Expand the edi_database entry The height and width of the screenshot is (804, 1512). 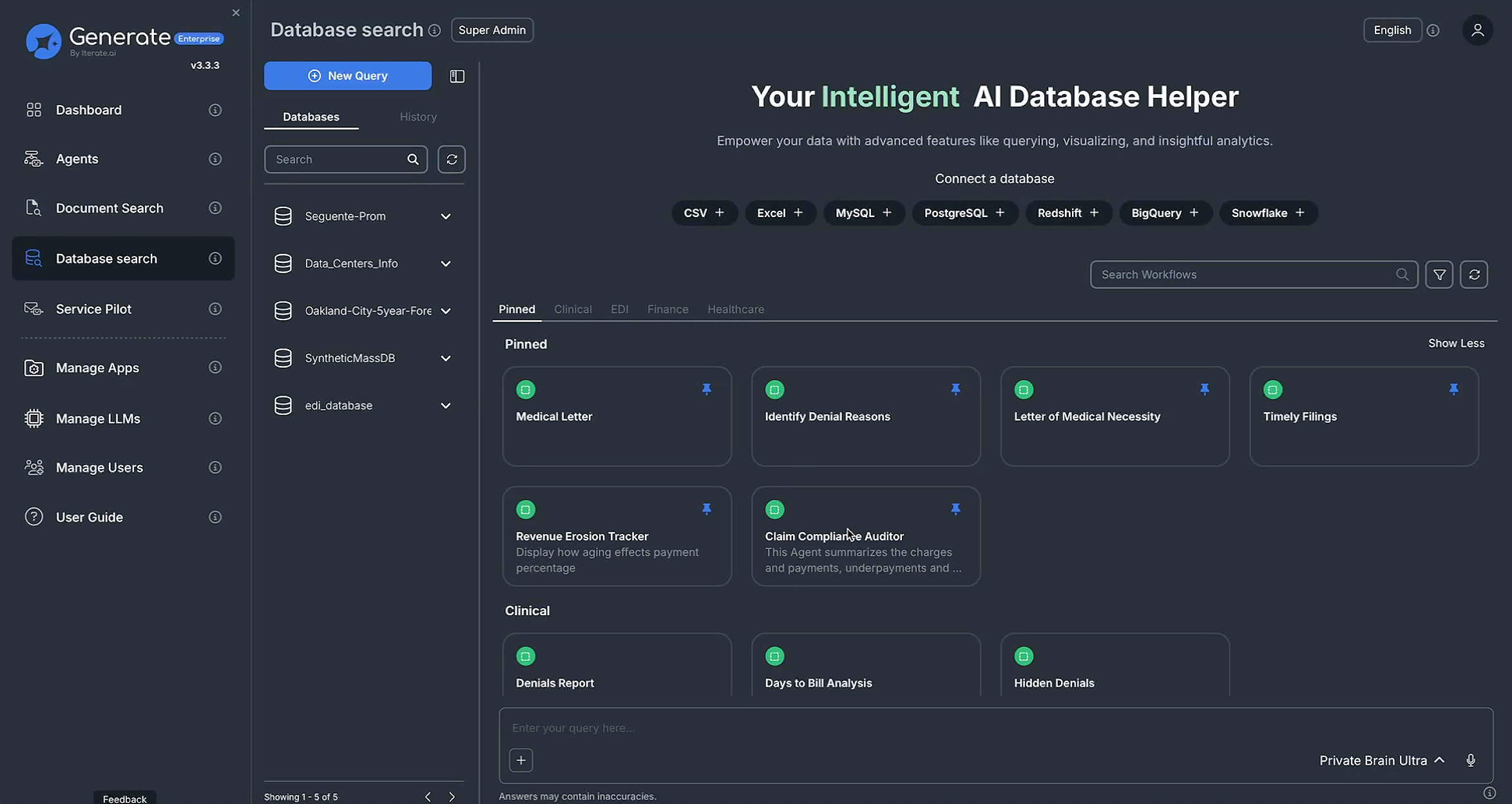[446, 405]
